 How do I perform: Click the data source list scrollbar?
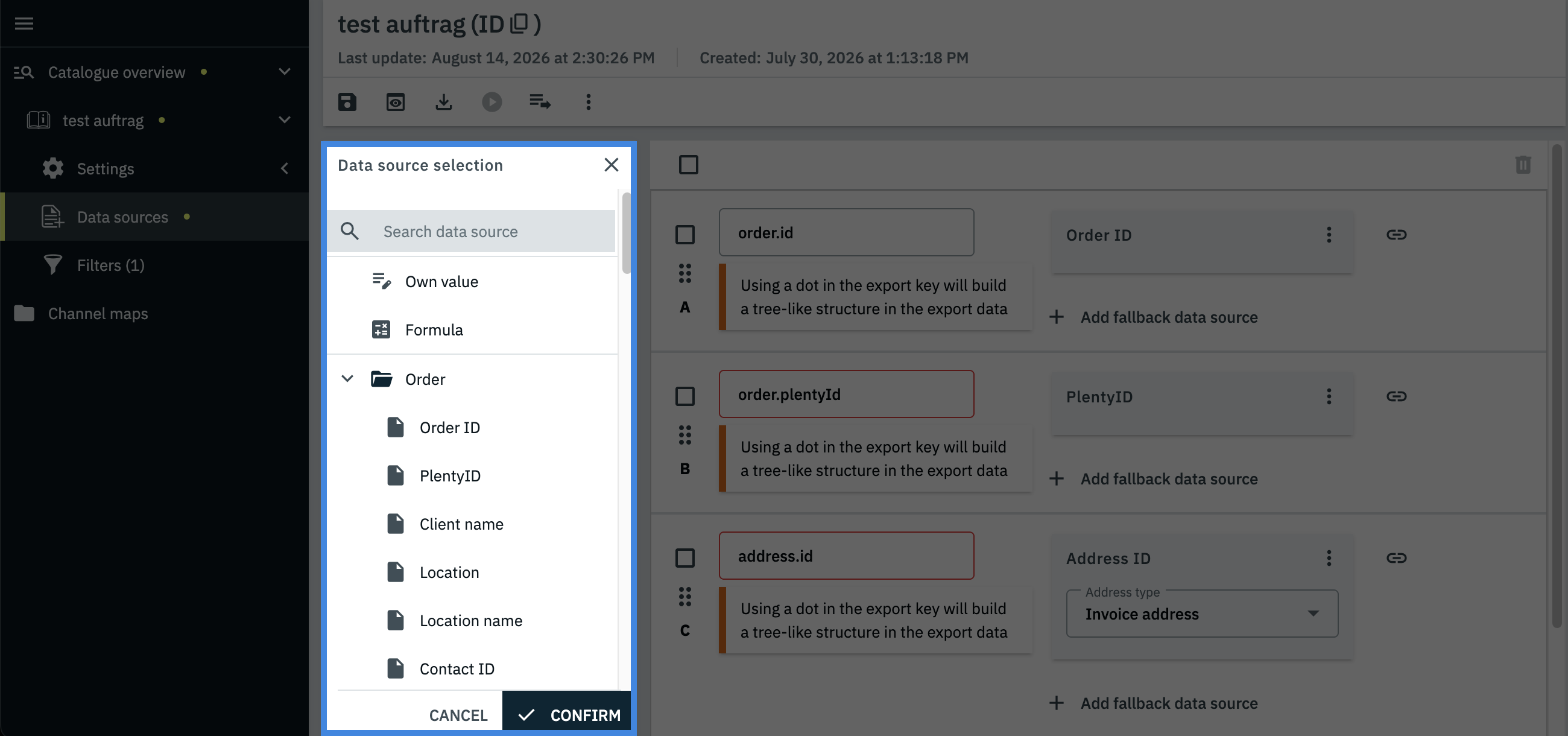[626, 233]
